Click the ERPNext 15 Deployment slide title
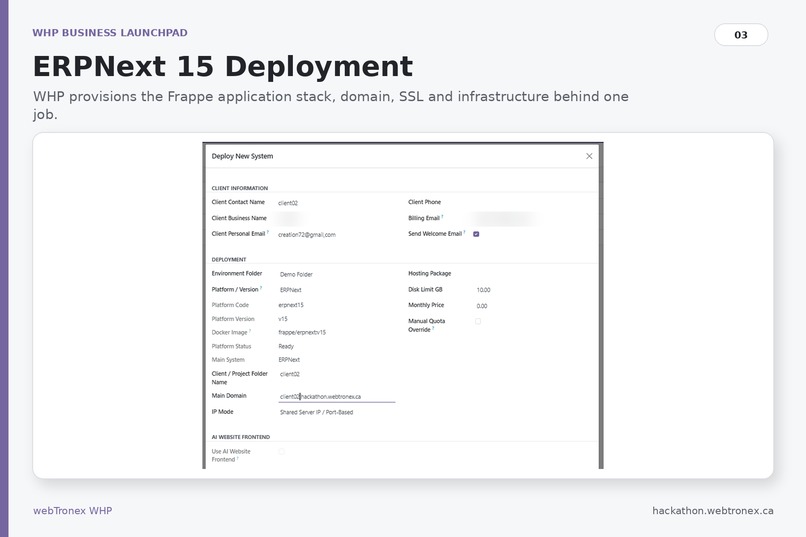The image size is (806, 537). pos(223,66)
